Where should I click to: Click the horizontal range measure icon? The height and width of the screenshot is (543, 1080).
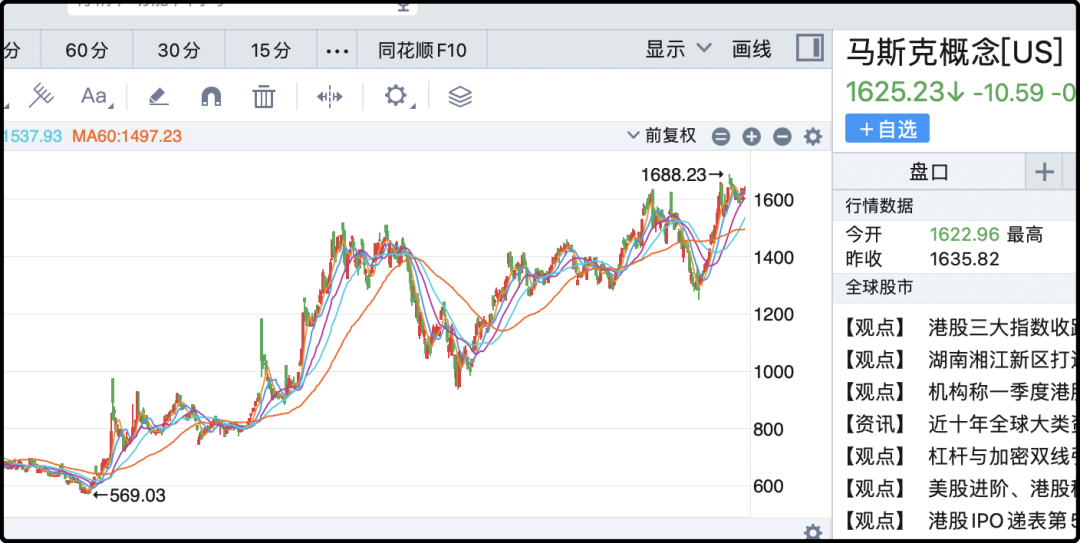point(329,96)
